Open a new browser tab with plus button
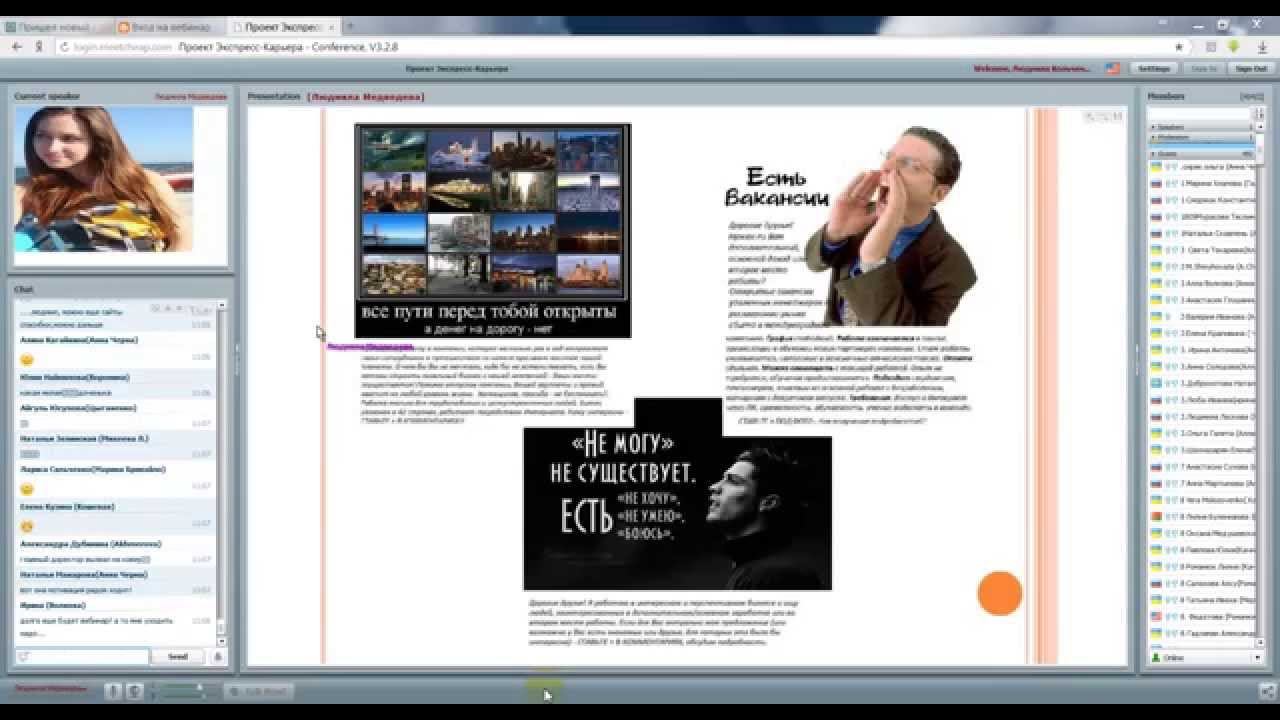 [352, 26]
